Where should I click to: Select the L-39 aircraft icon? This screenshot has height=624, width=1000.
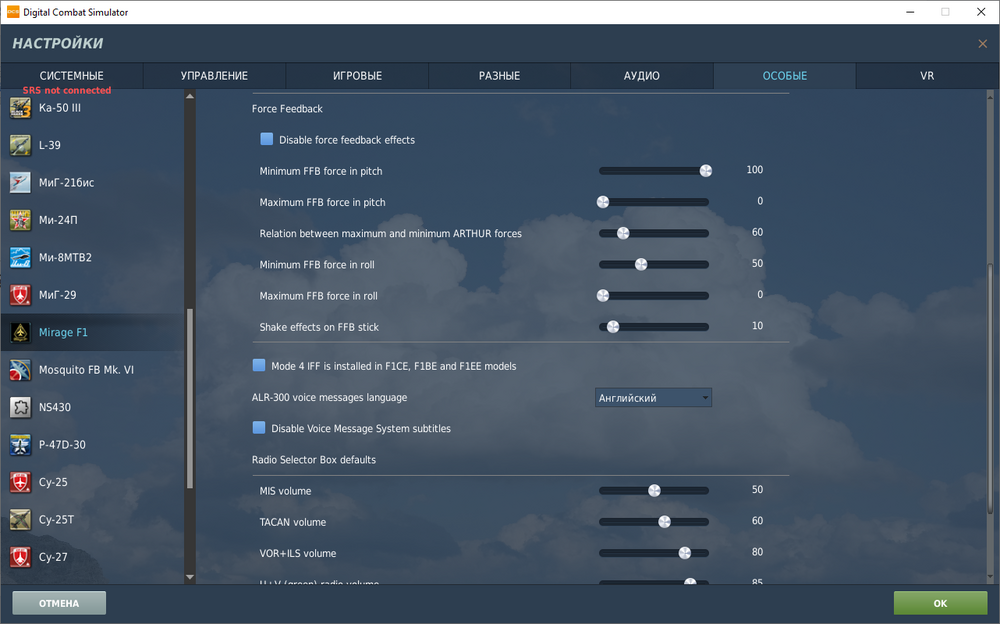(x=20, y=145)
